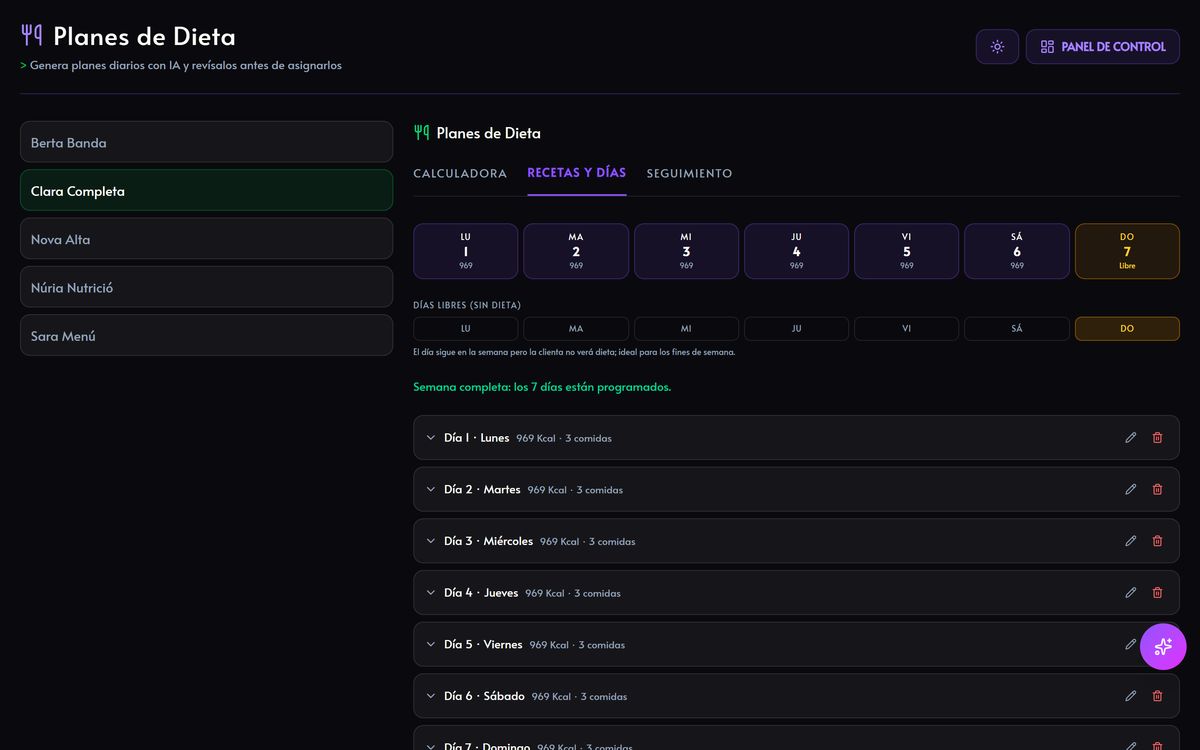Select the DO 7 Libre day card
Image resolution: width=1200 pixels, height=750 pixels.
(x=1127, y=251)
